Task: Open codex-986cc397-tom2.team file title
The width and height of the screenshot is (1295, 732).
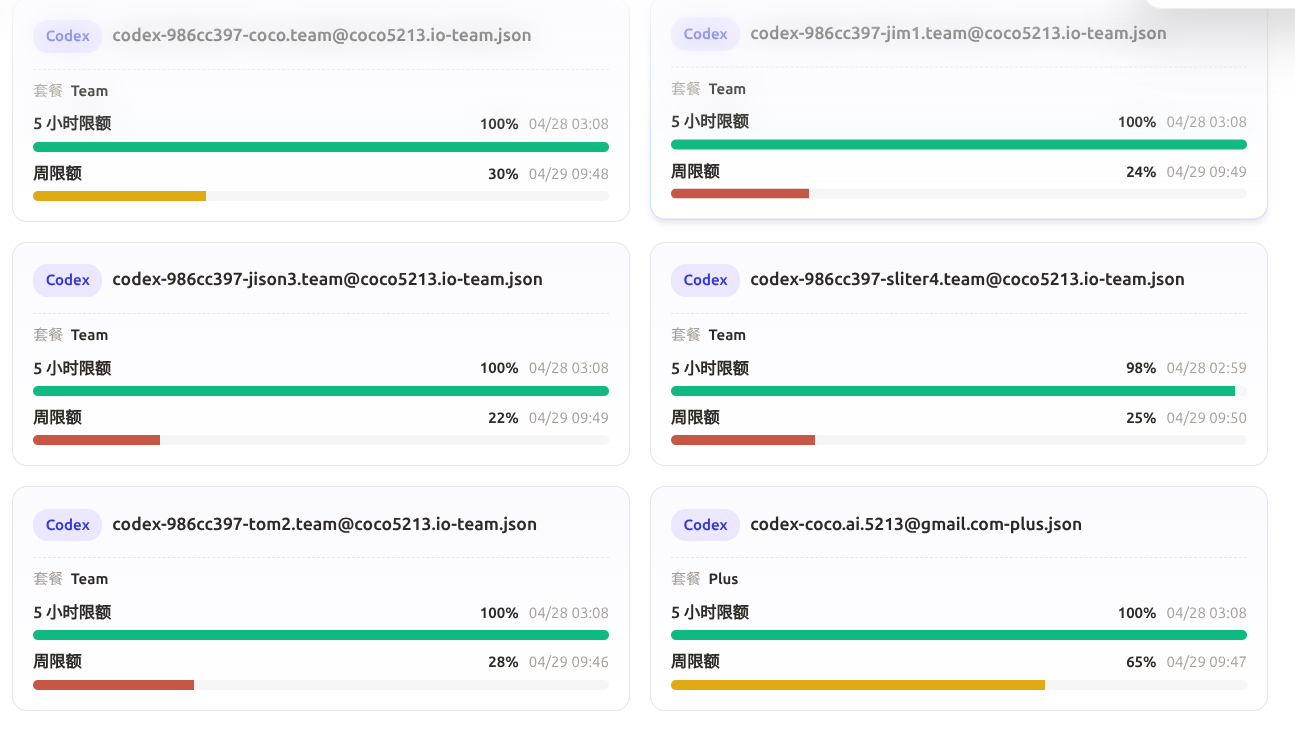Action: click(324, 525)
